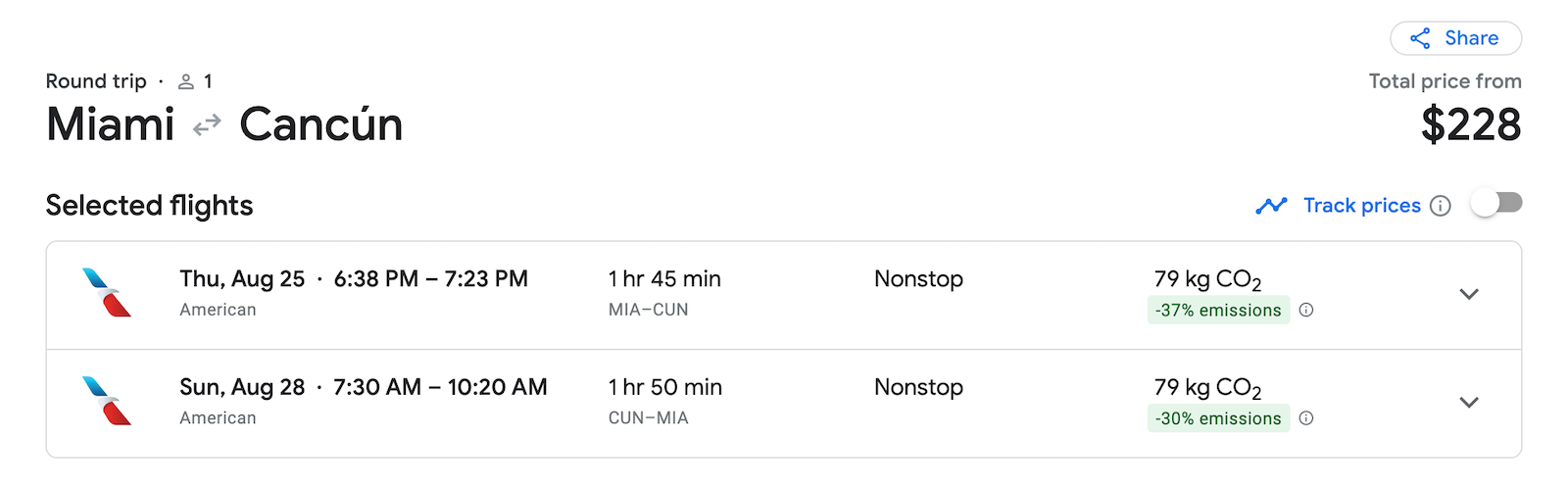Click the share icon in Share button
This screenshot has width=1568, height=488.
click(x=1420, y=38)
